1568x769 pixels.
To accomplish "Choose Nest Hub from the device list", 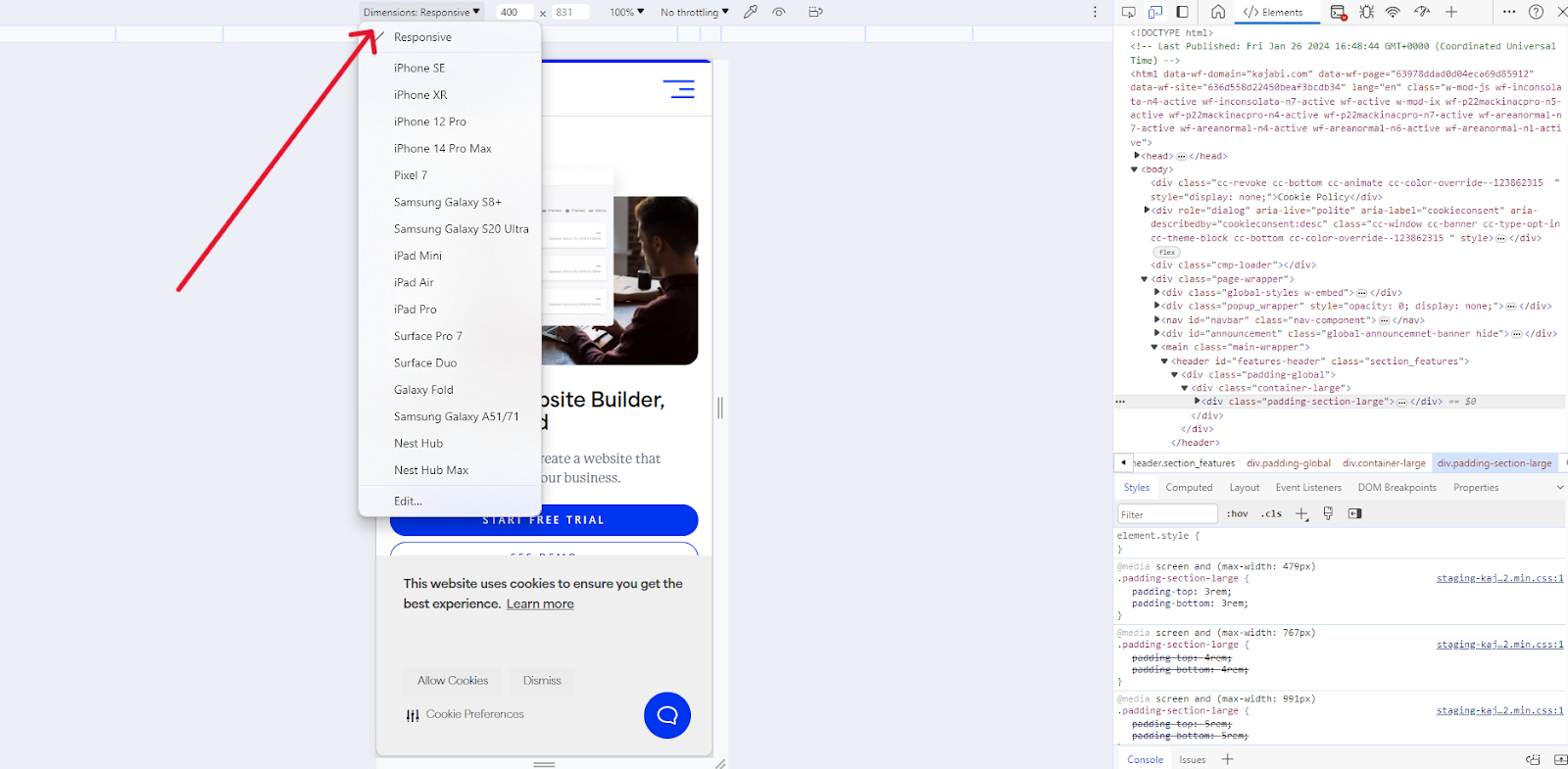I will (450, 444).
